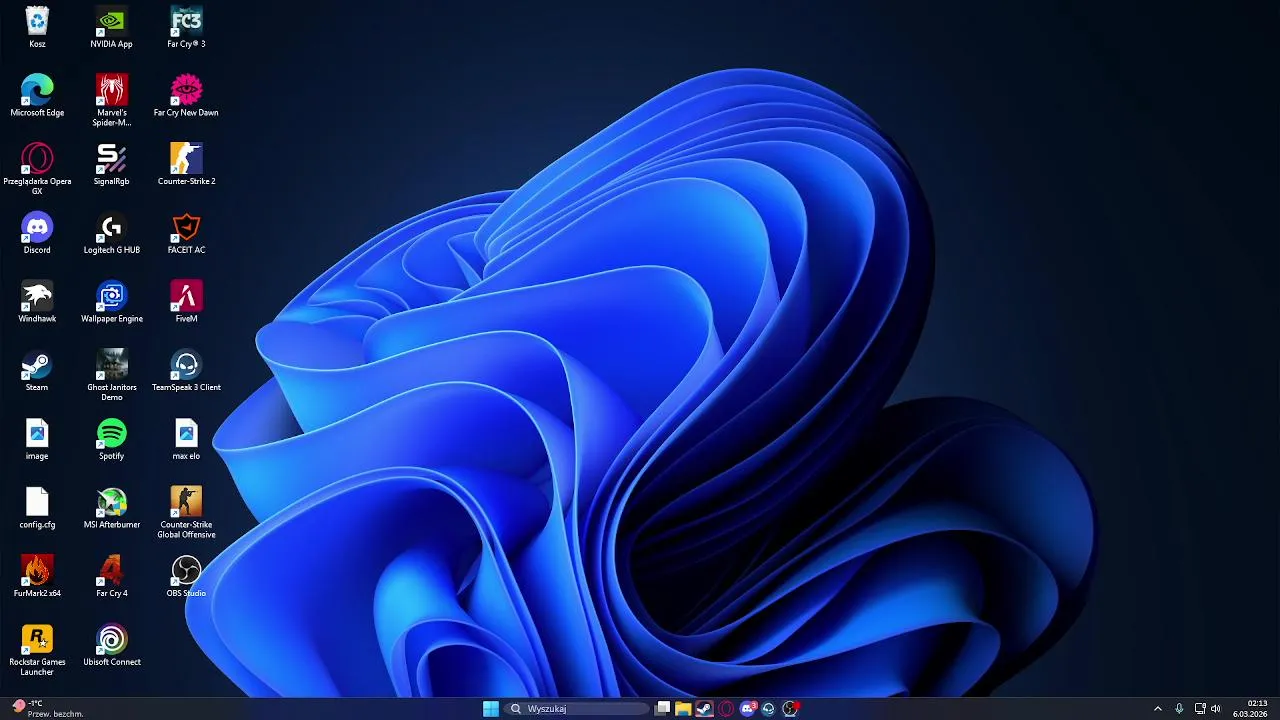This screenshot has width=1280, height=720.
Task: Select the Microsoft Edge desktop shortcut
Action: pyautogui.click(x=37, y=96)
